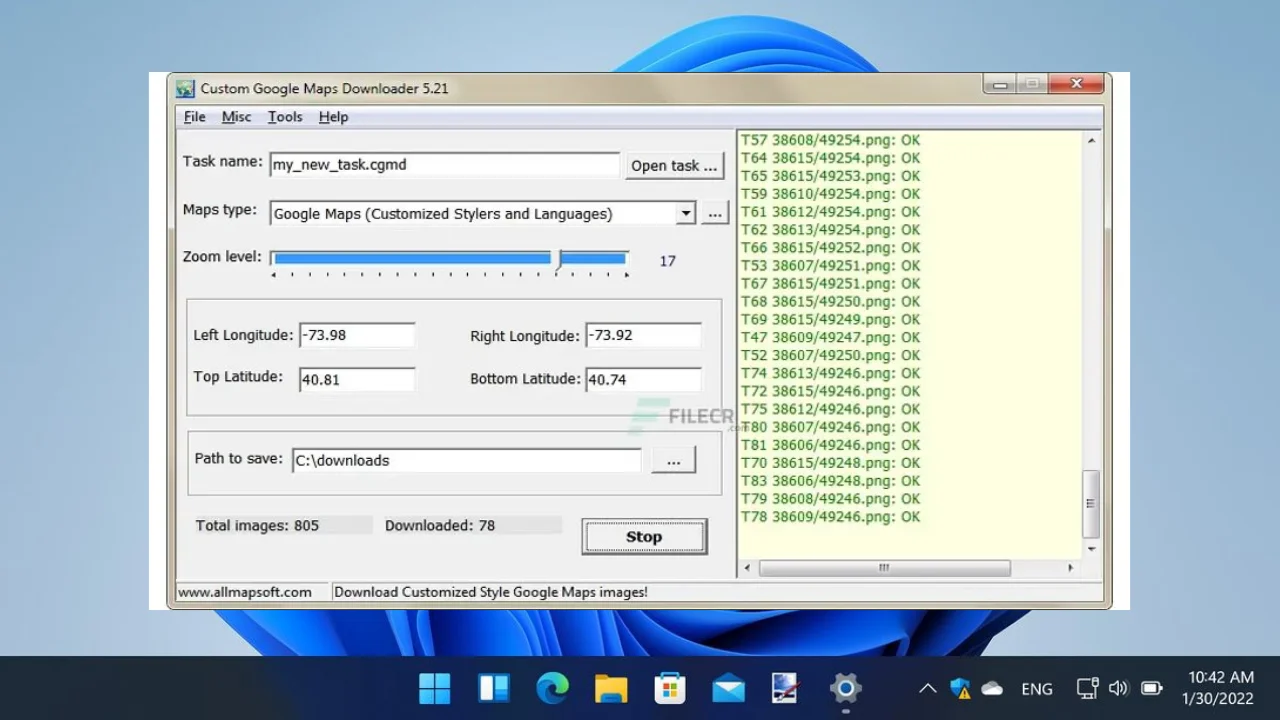Viewport: 1280px width, 720px height.
Task: Click log line T53 38607/49251.png: OK
Action: [830, 266]
